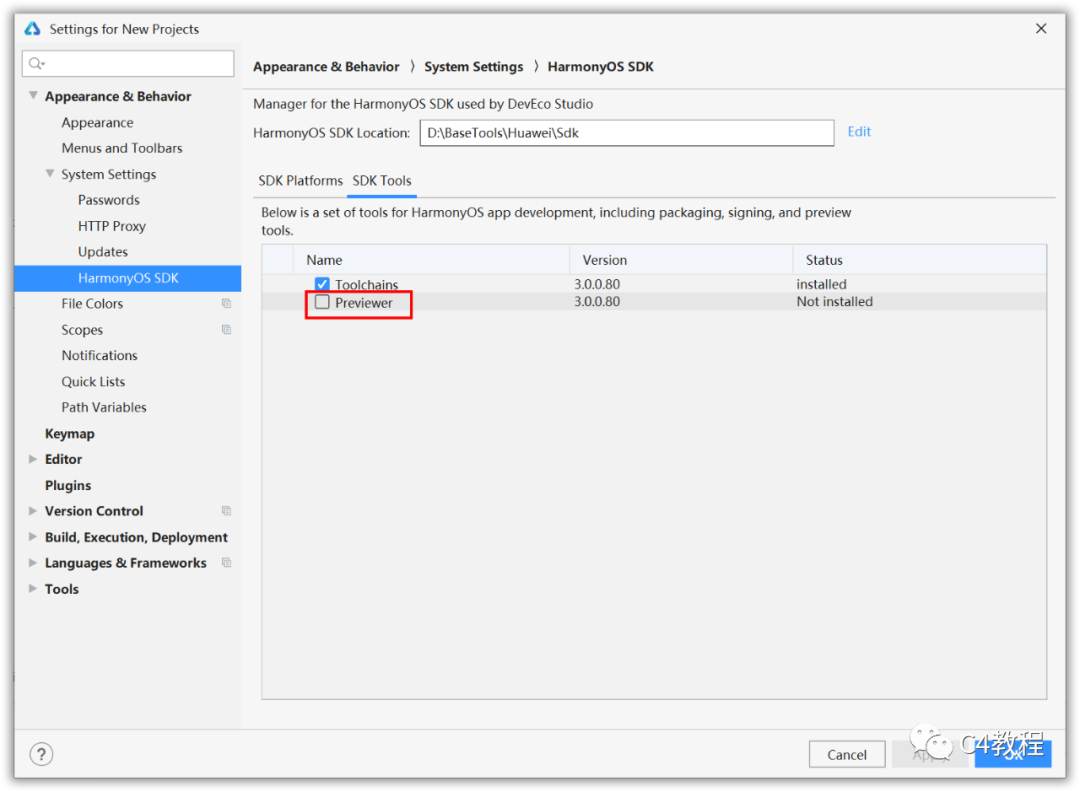Open the Path Variables settings
The width and height of the screenshot is (1080, 792).
pyautogui.click(x=104, y=407)
